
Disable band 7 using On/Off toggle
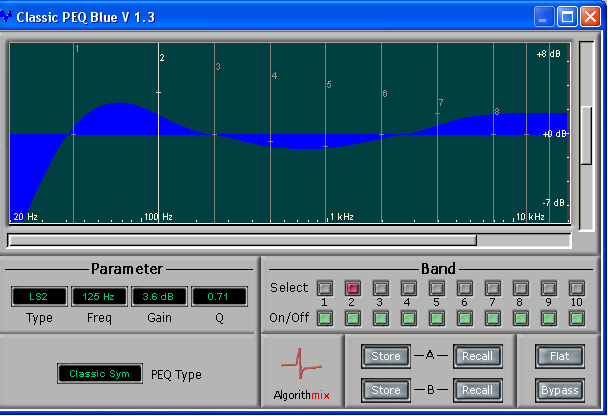pos(492,319)
